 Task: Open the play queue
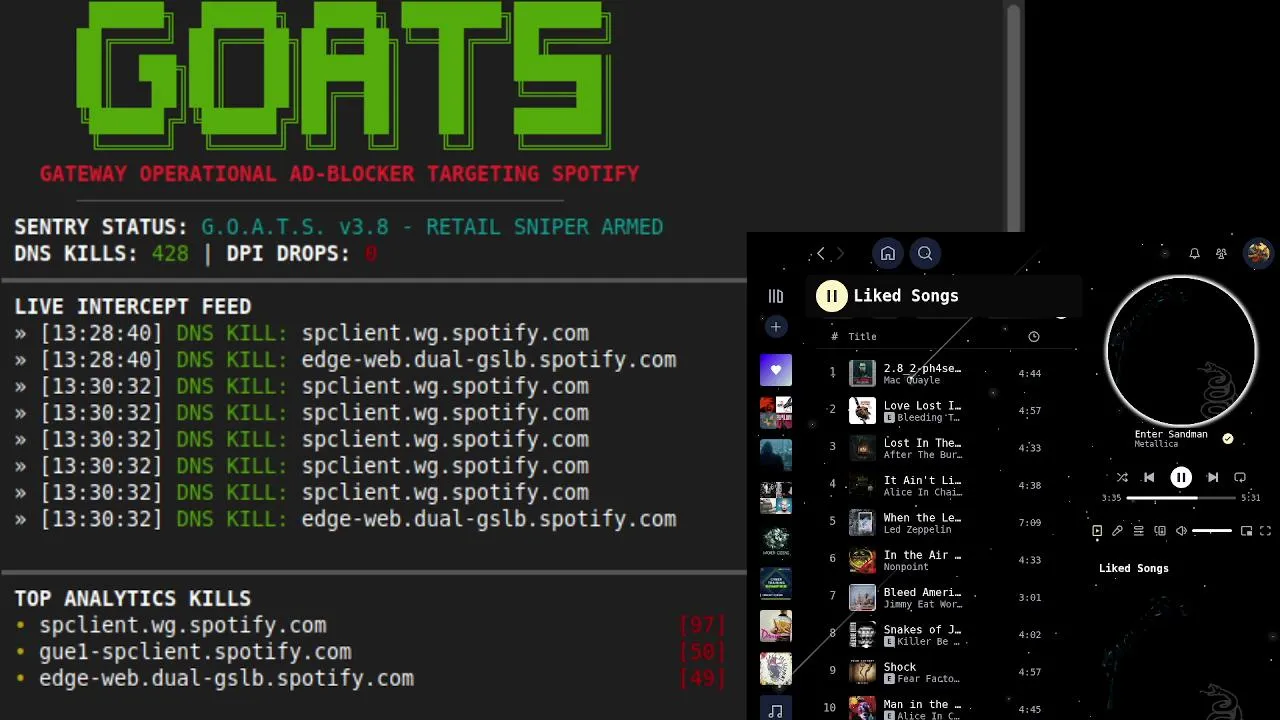[x=1138, y=531]
